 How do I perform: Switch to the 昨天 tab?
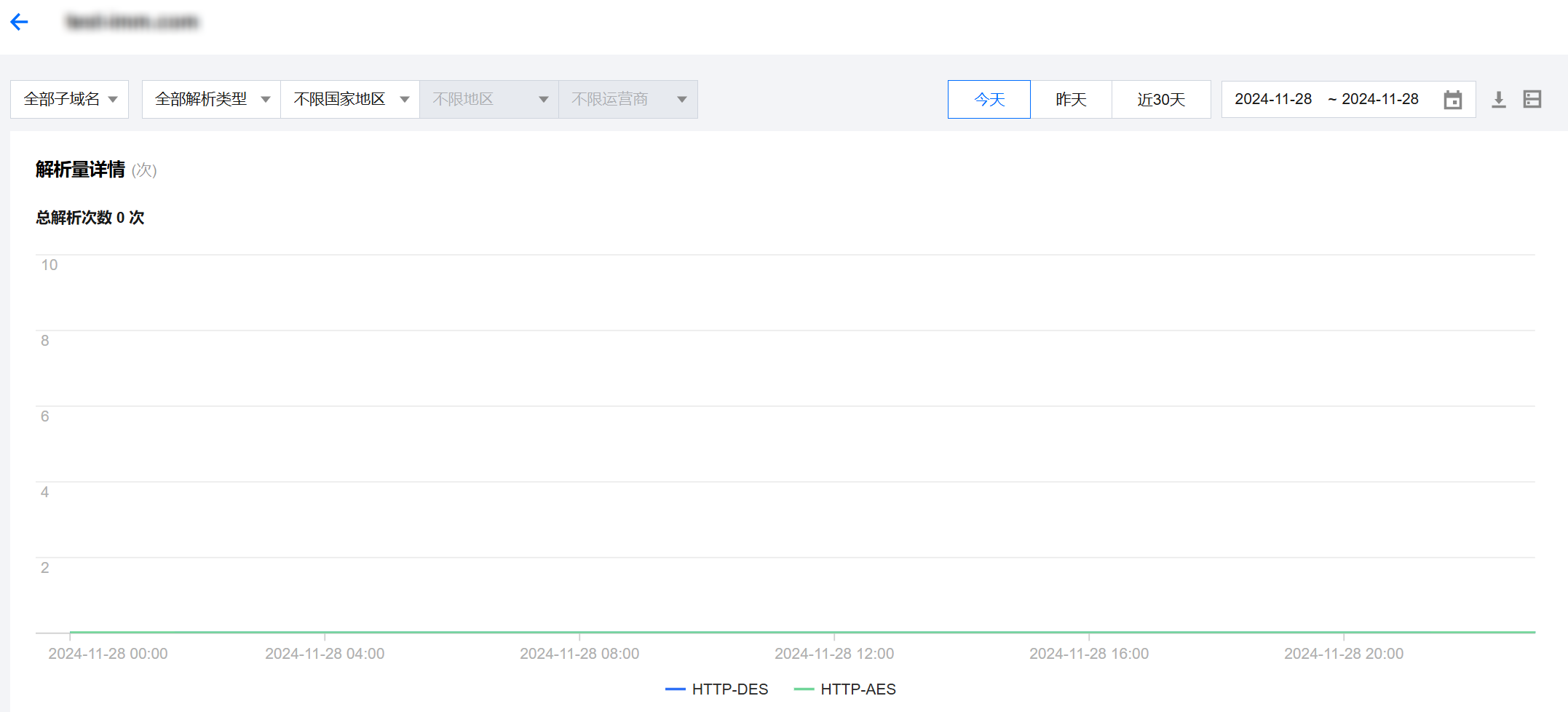tap(1071, 100)
